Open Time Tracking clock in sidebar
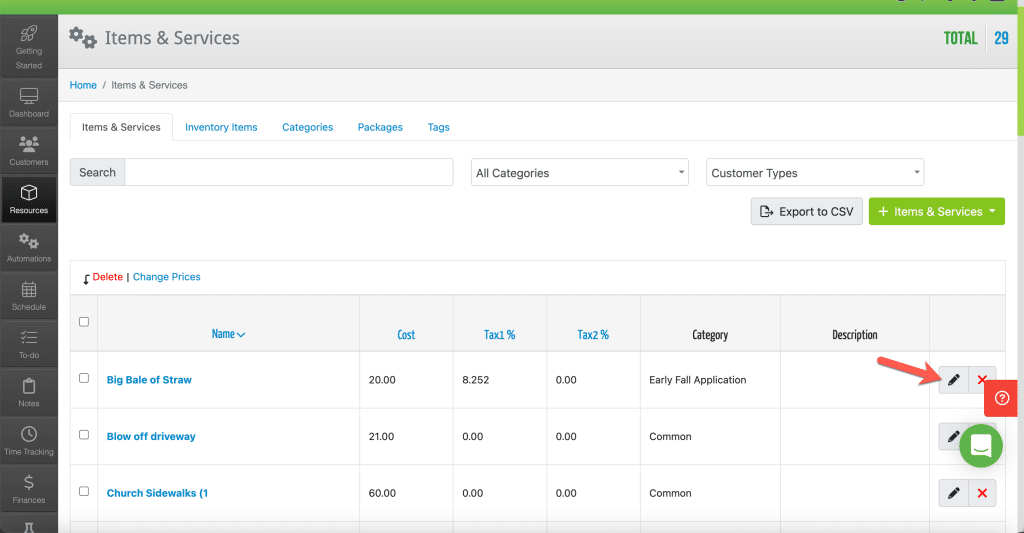Screen dimensions: 1024x533 [29, 441]
